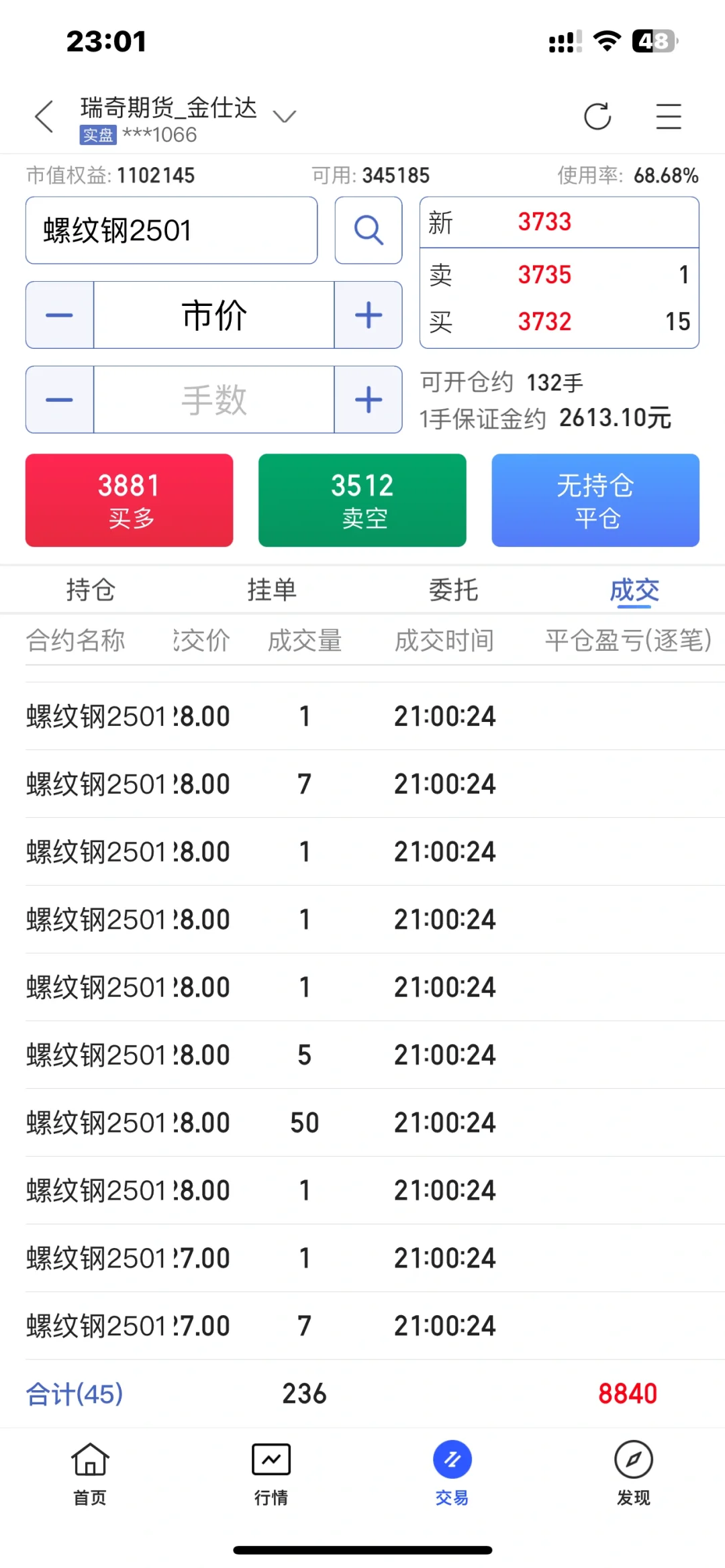Tap the latest price 3733
The image size is (725, 1568).
click(544, 221)
